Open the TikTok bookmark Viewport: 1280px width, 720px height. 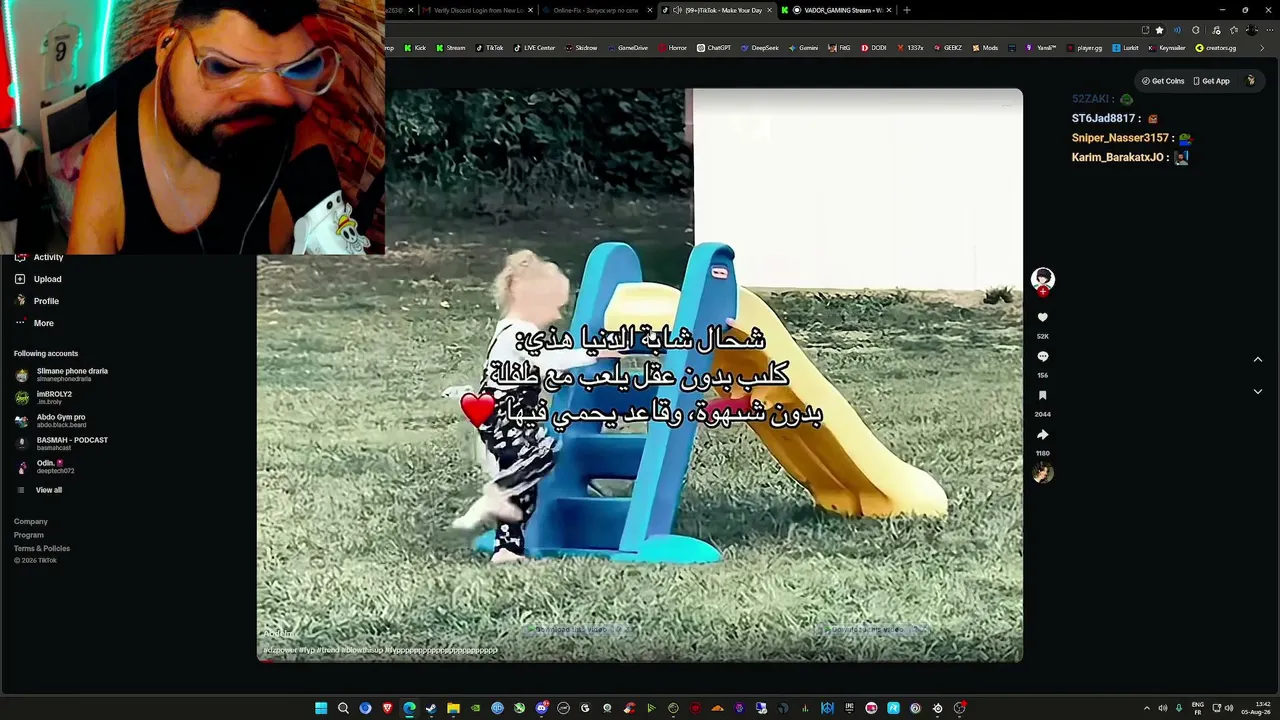(490, 48)
